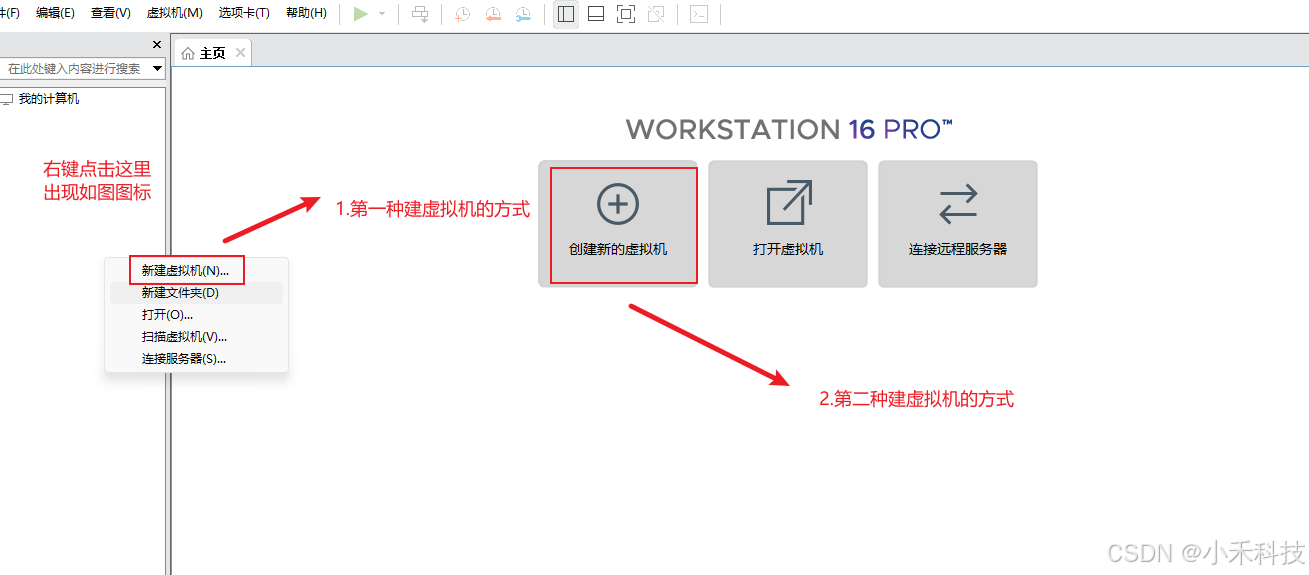Choose 扫描虚拟机(V)... from context menu
1309x575 pixels.
coord(197,337)
